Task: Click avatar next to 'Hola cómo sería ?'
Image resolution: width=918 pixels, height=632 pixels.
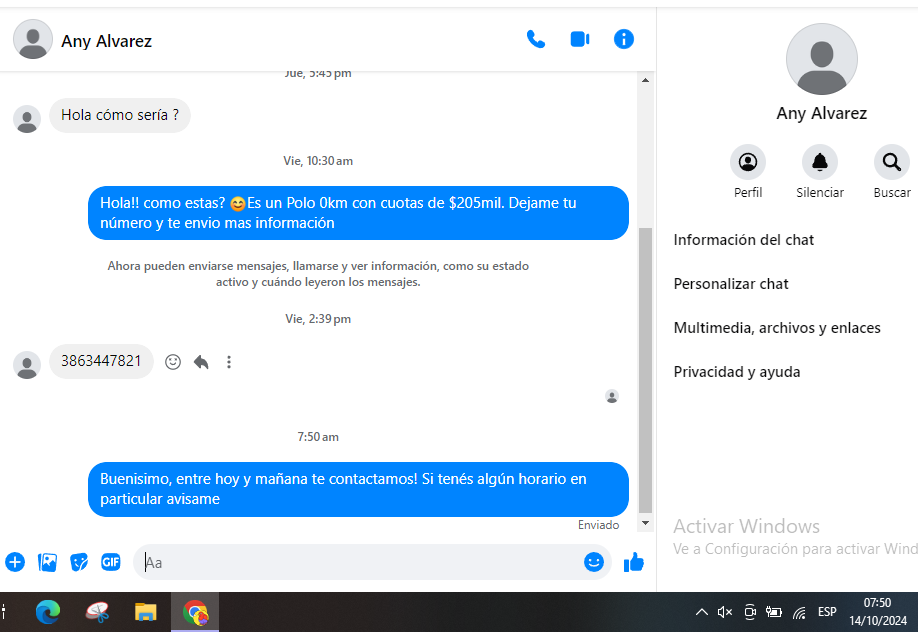Action: pyautogui.click(x=27, y=119)
